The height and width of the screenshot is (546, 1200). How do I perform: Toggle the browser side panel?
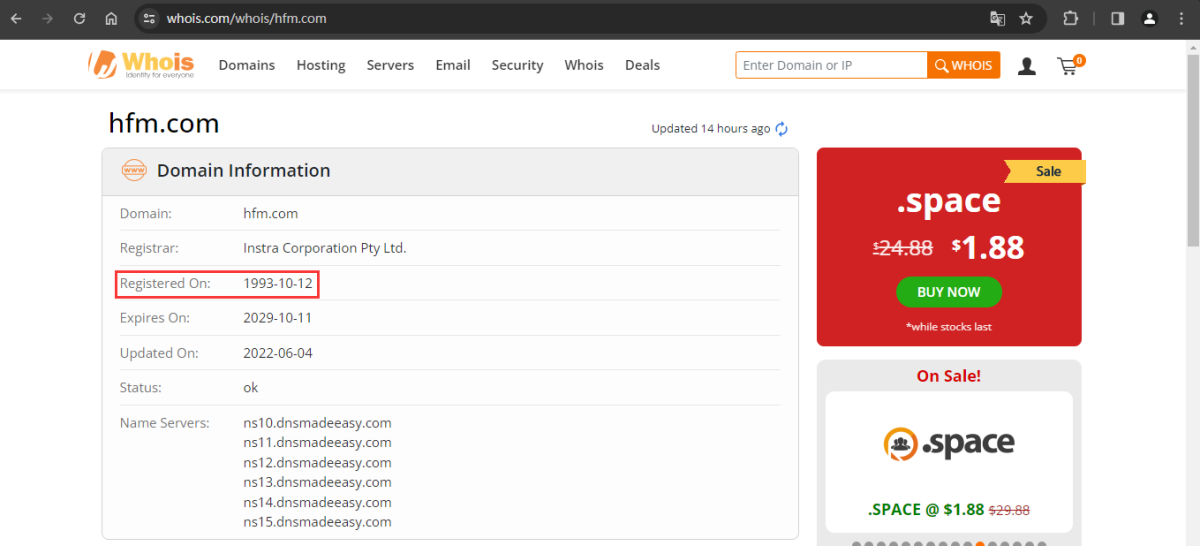point(1118,18)
